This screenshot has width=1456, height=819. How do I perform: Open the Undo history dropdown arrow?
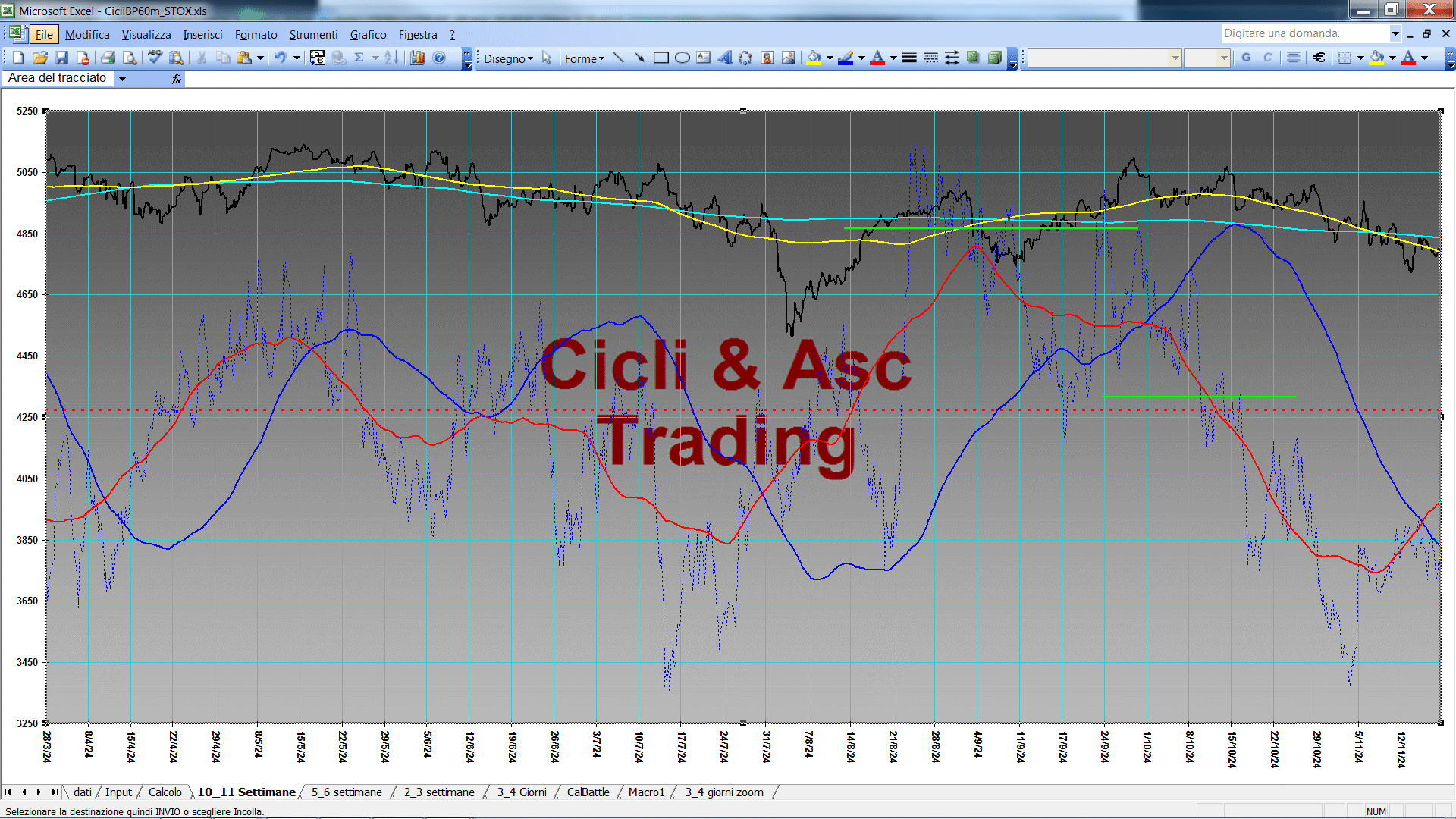click(x=297, y=58)
